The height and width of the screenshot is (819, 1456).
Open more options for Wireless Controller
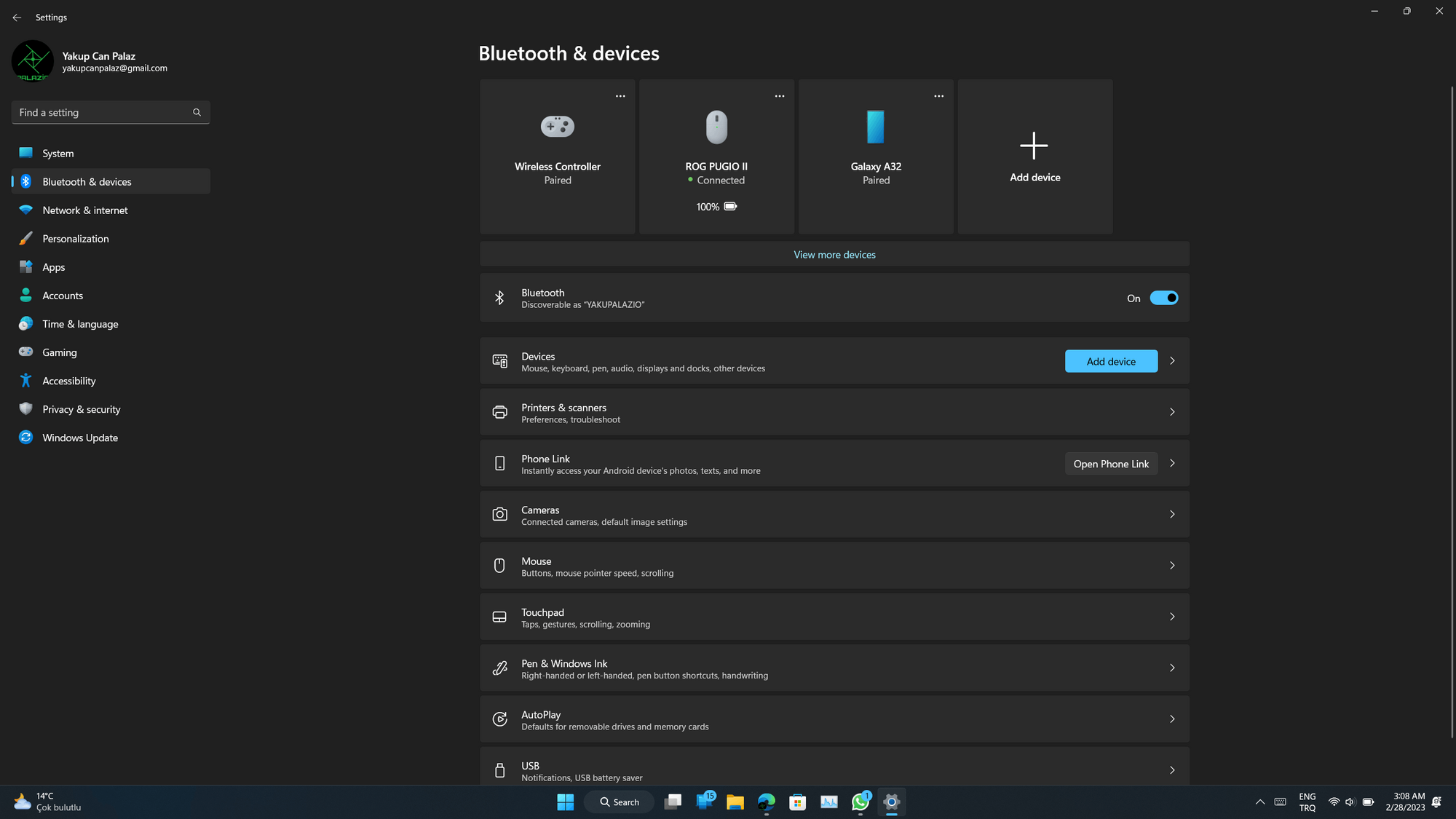pos(620,96)
